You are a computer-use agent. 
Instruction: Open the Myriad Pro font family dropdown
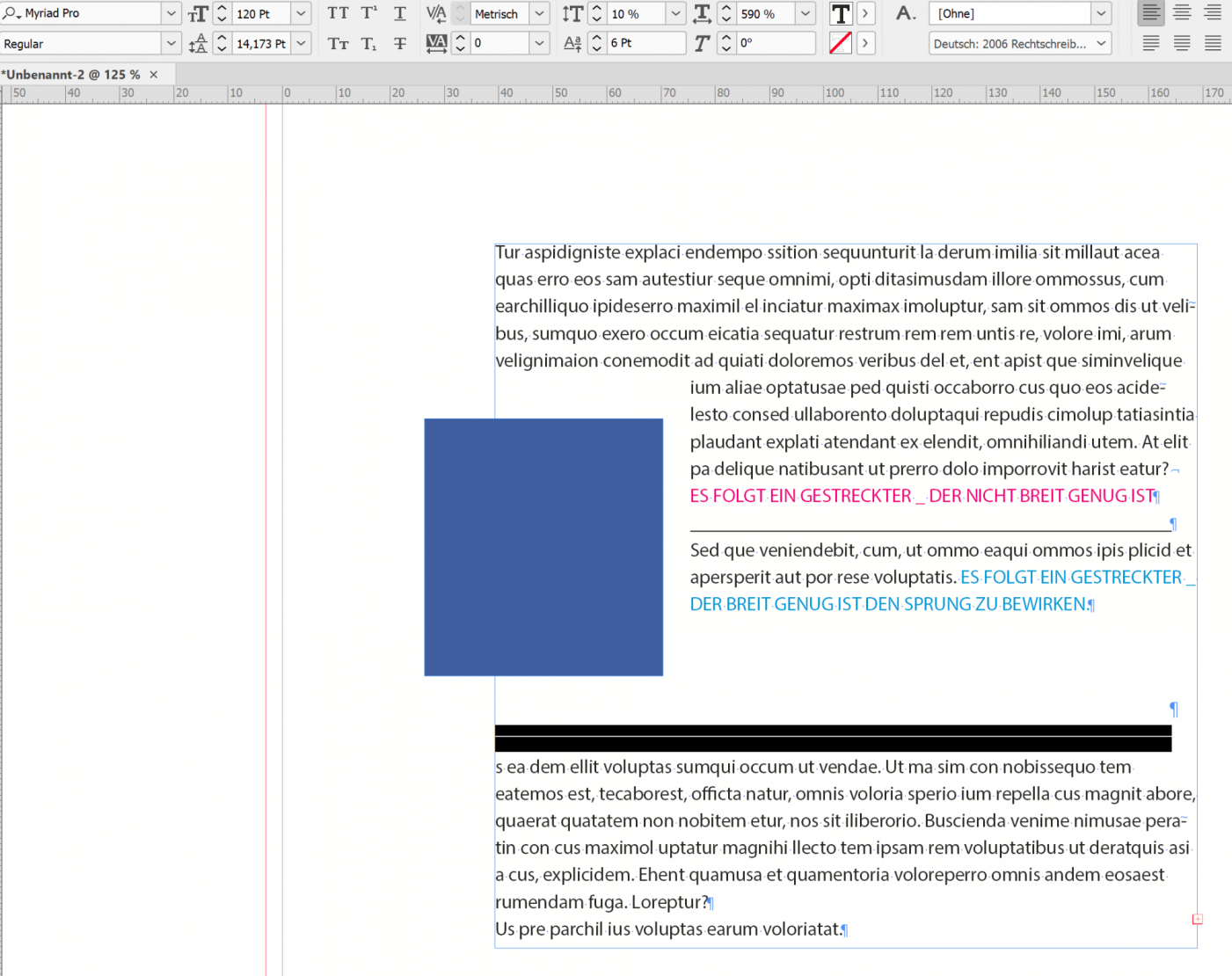coord(171,14)
